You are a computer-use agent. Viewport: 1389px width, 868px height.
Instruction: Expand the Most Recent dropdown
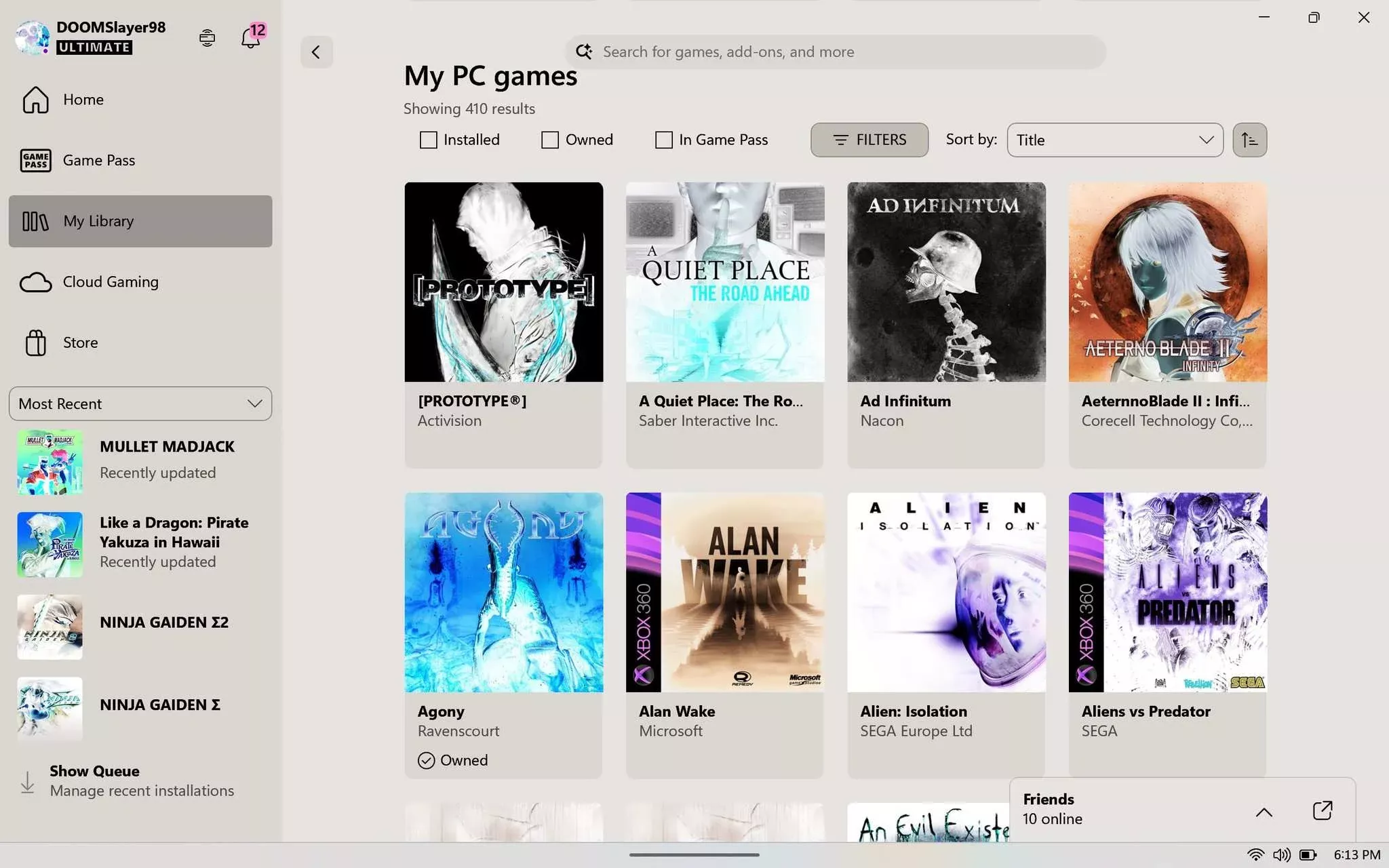(x=140, y=403)
